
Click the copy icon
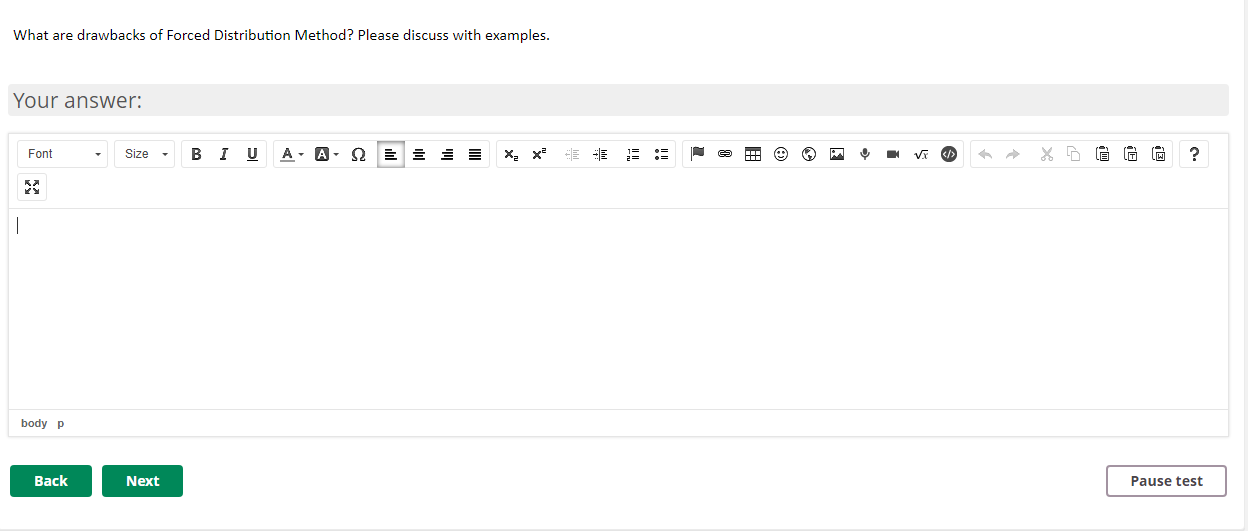pyautogui.click(x=1074, y=154)
